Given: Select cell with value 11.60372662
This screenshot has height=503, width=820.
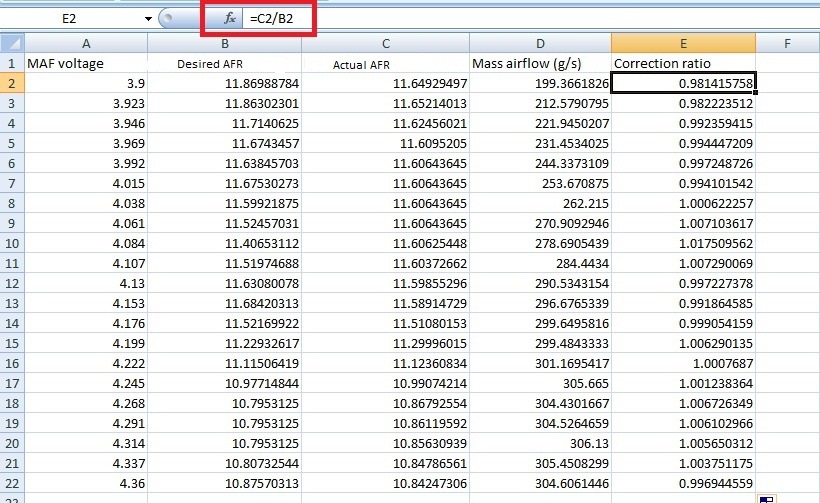Looking at the screenshot, I should pyautogui.click(x=385, y=264).
